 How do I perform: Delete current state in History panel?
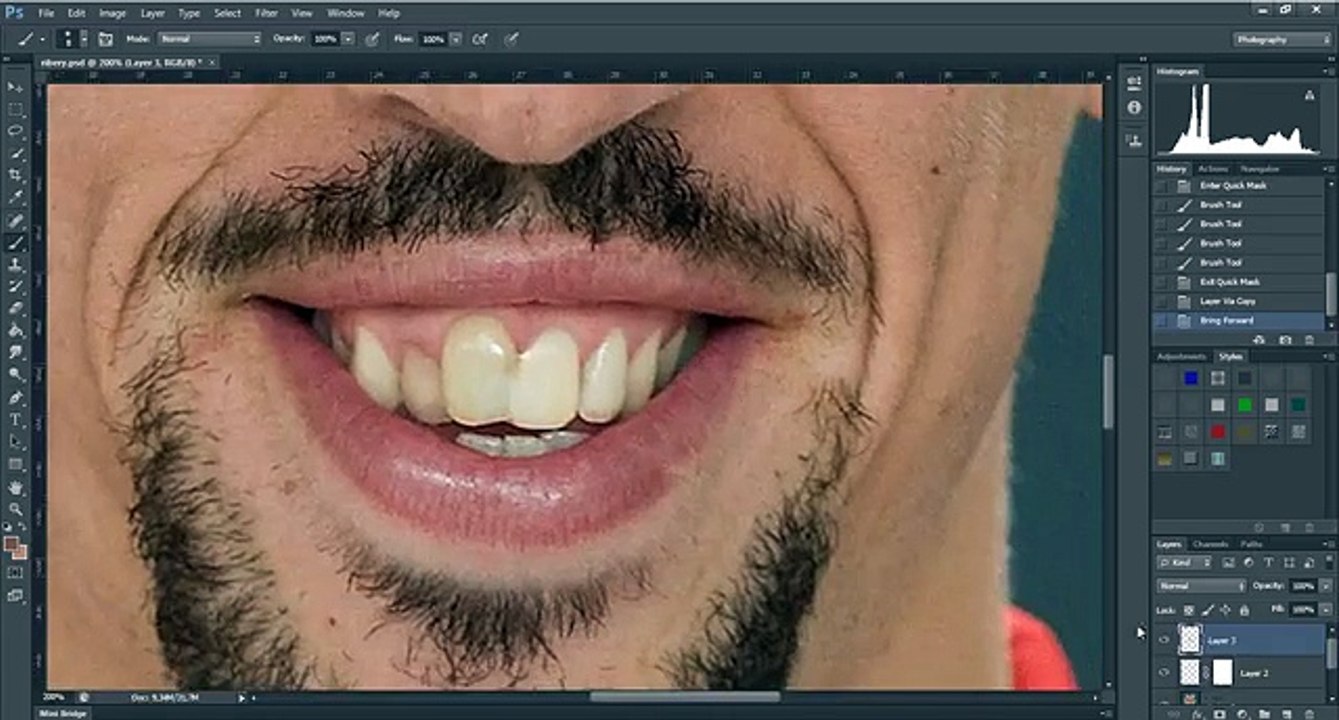click(x=1310, y=341)
